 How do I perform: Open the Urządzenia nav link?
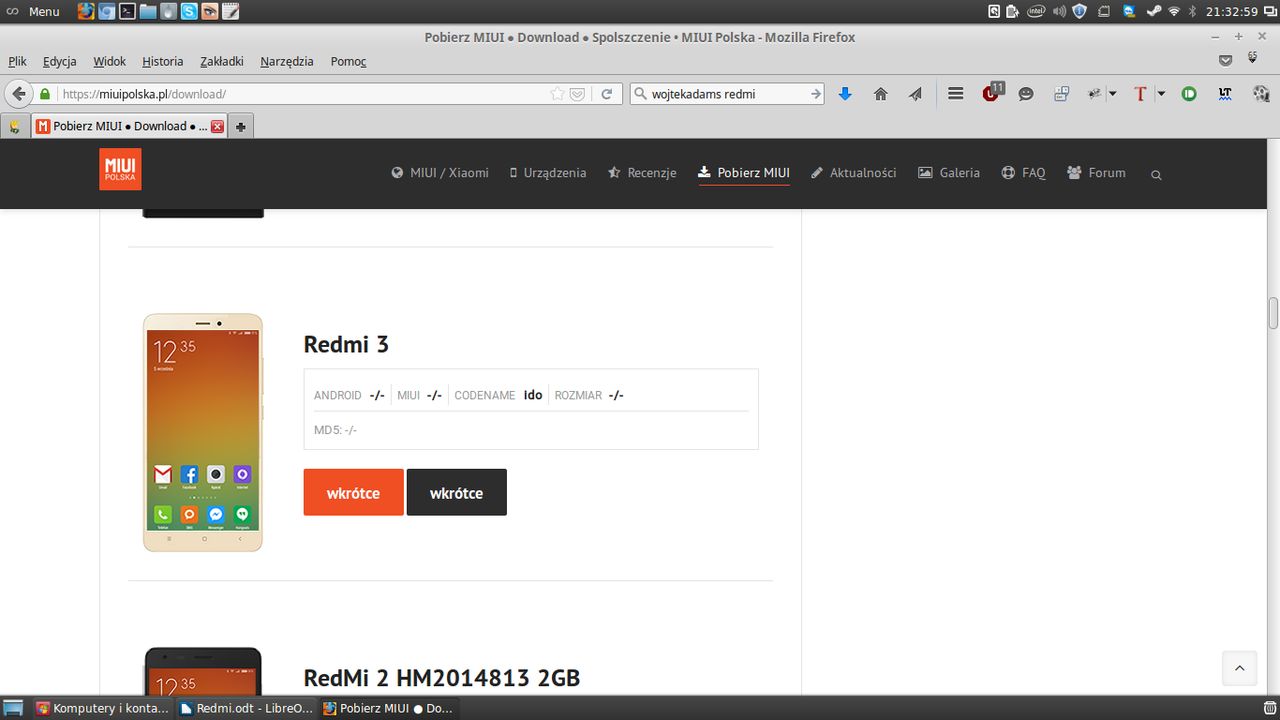click(547, 173)
